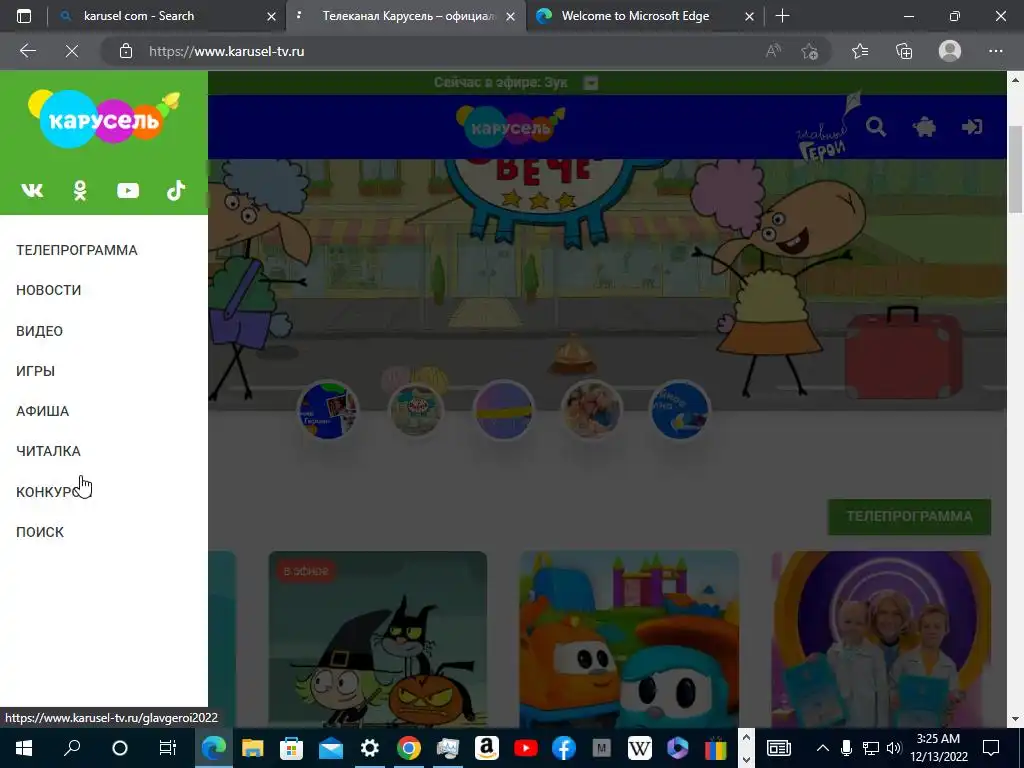Open НОВОСТИ in the side menu

click(48, 290)
